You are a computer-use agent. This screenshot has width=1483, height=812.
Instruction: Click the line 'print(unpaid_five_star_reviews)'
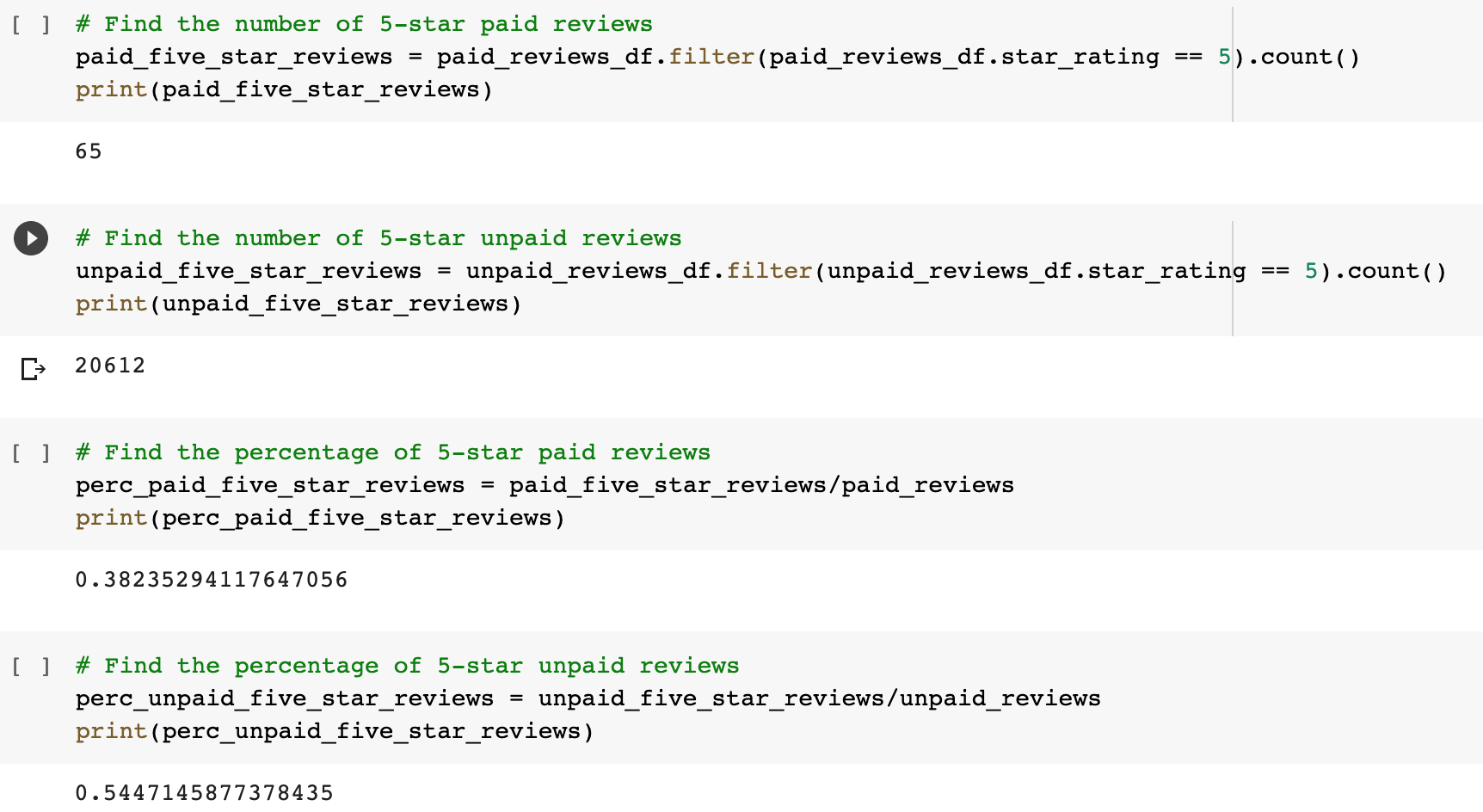click(298, 304)
